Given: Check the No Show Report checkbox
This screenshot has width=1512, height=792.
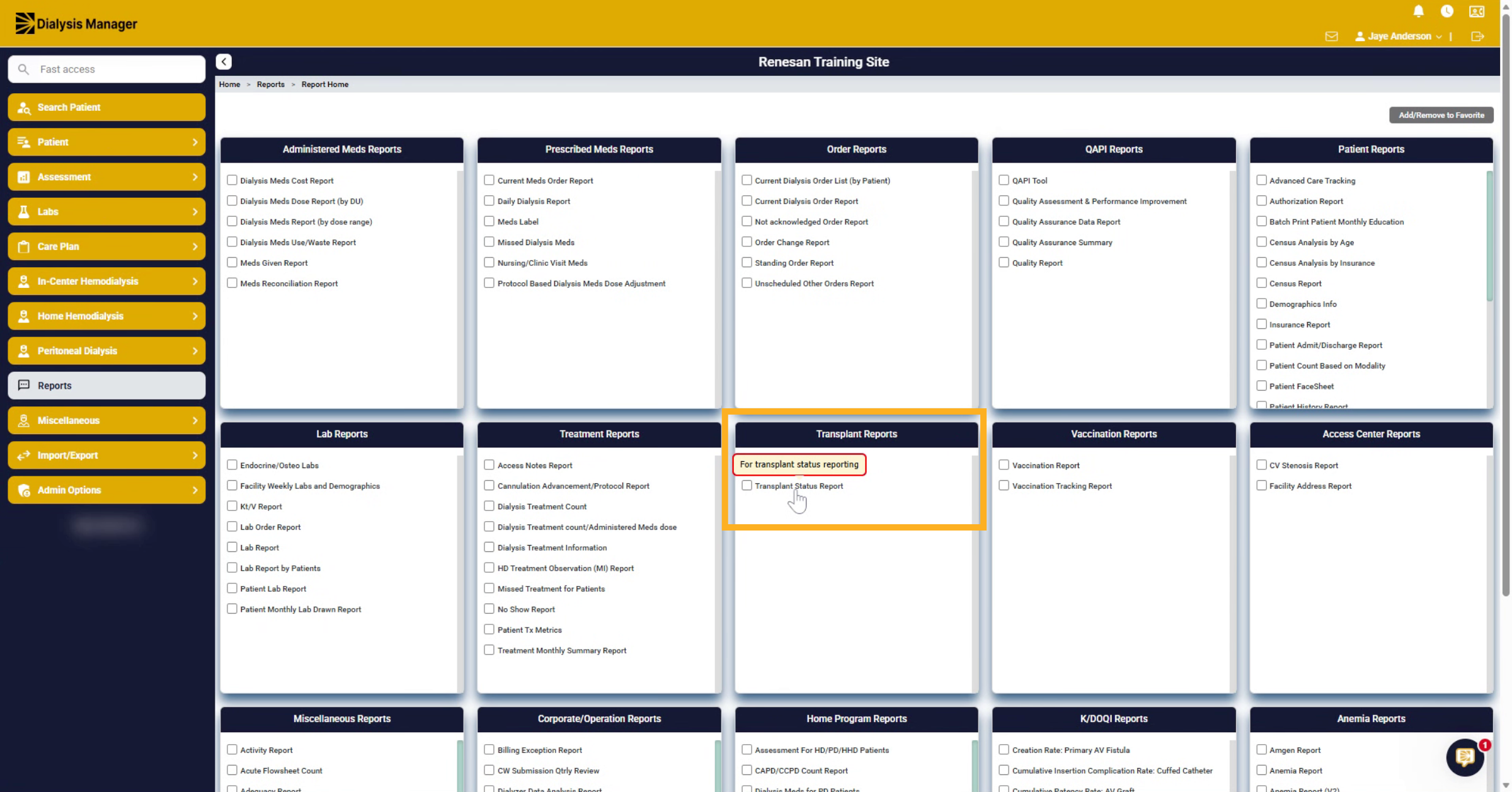Looking at the screenshot, I should (489, 609).
